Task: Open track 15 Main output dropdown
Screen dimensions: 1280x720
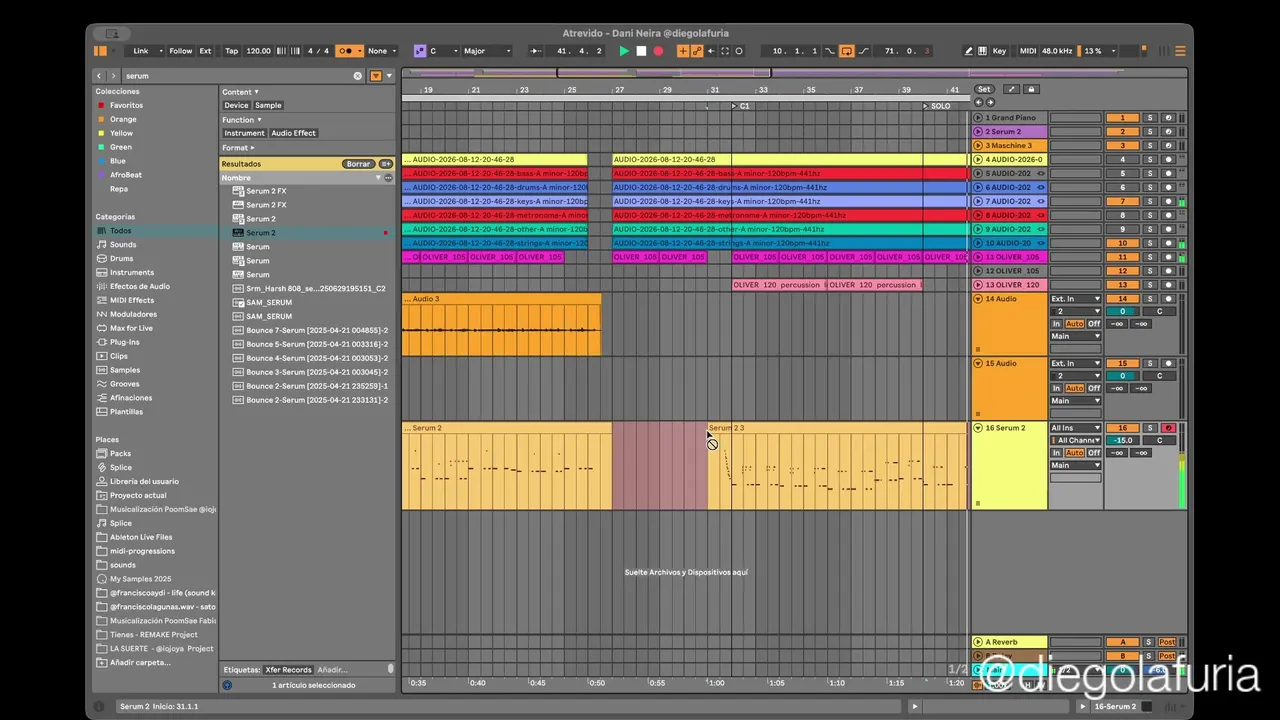Action: 1075,401
